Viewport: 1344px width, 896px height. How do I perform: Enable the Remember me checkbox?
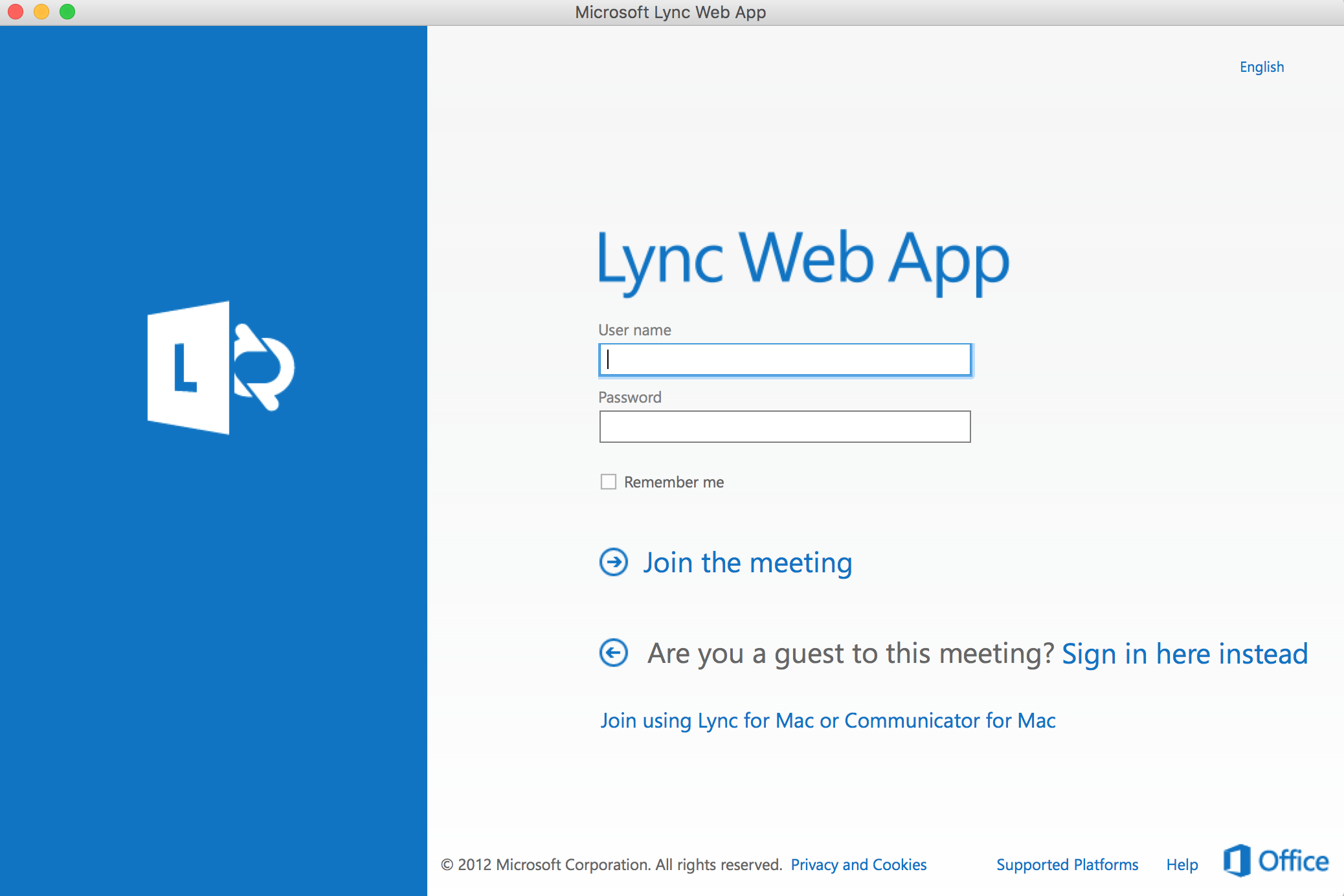pos(608,482)
